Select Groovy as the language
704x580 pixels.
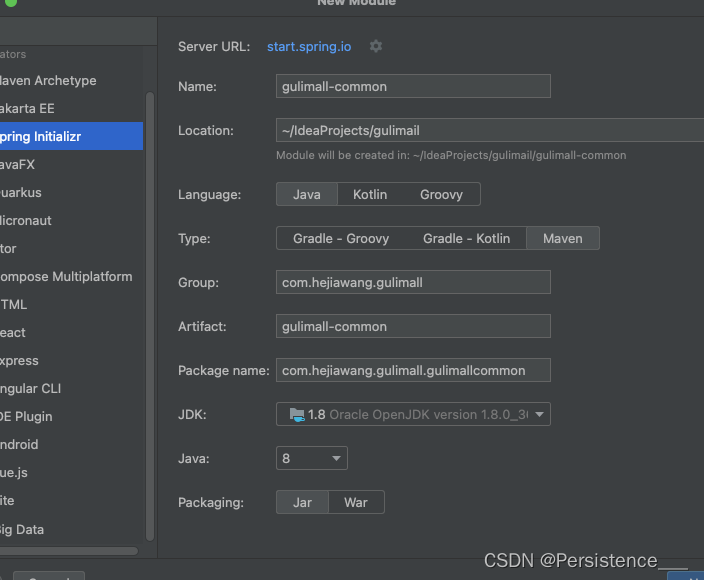click(x=441, y=194)
